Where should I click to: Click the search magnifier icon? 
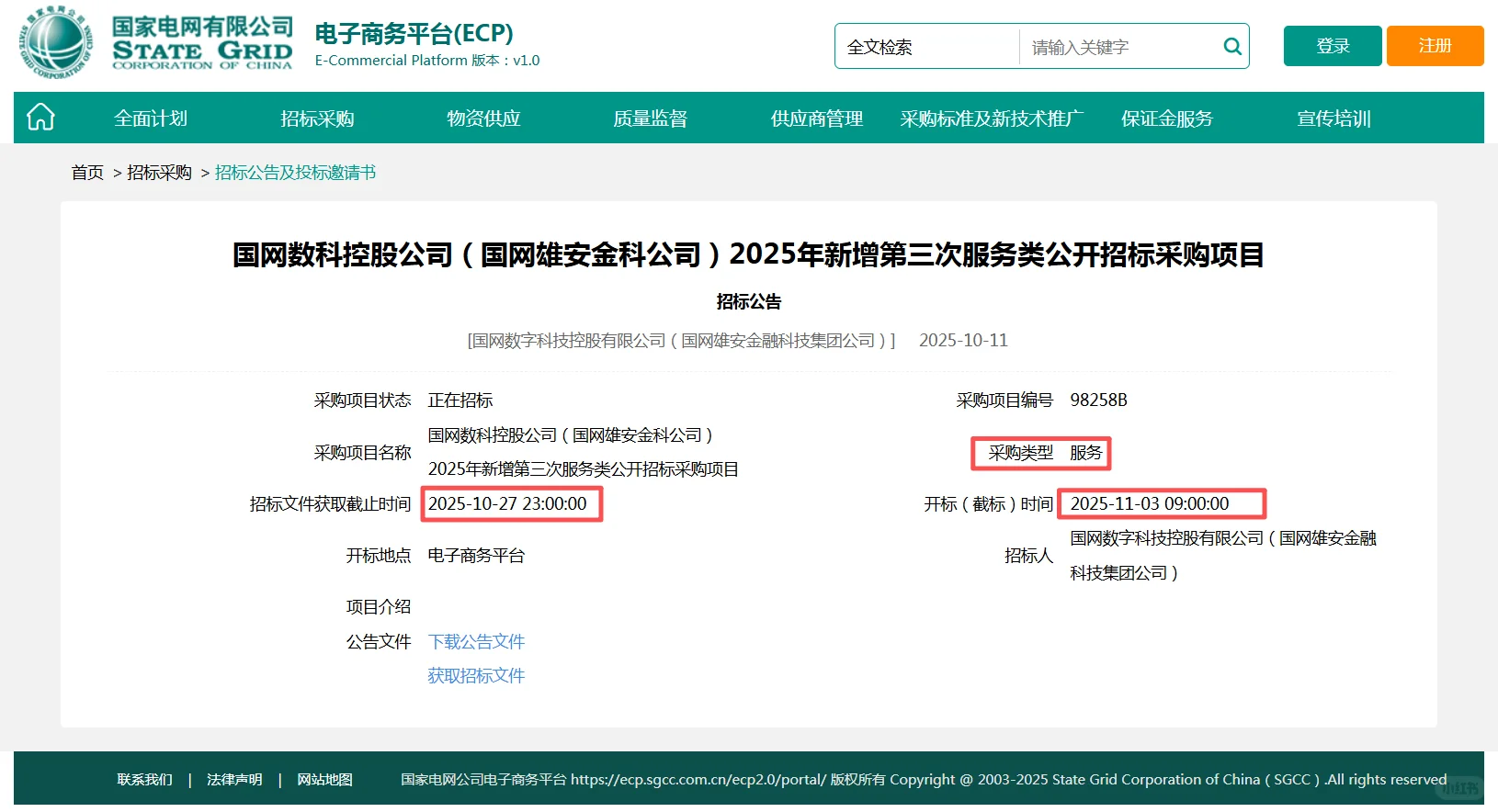(1232, 46)
